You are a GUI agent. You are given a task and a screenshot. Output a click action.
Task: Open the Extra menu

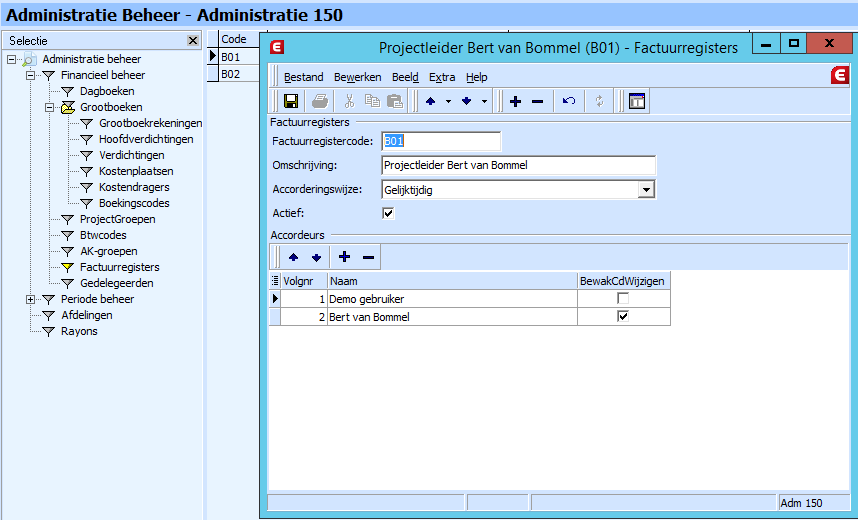442,77
